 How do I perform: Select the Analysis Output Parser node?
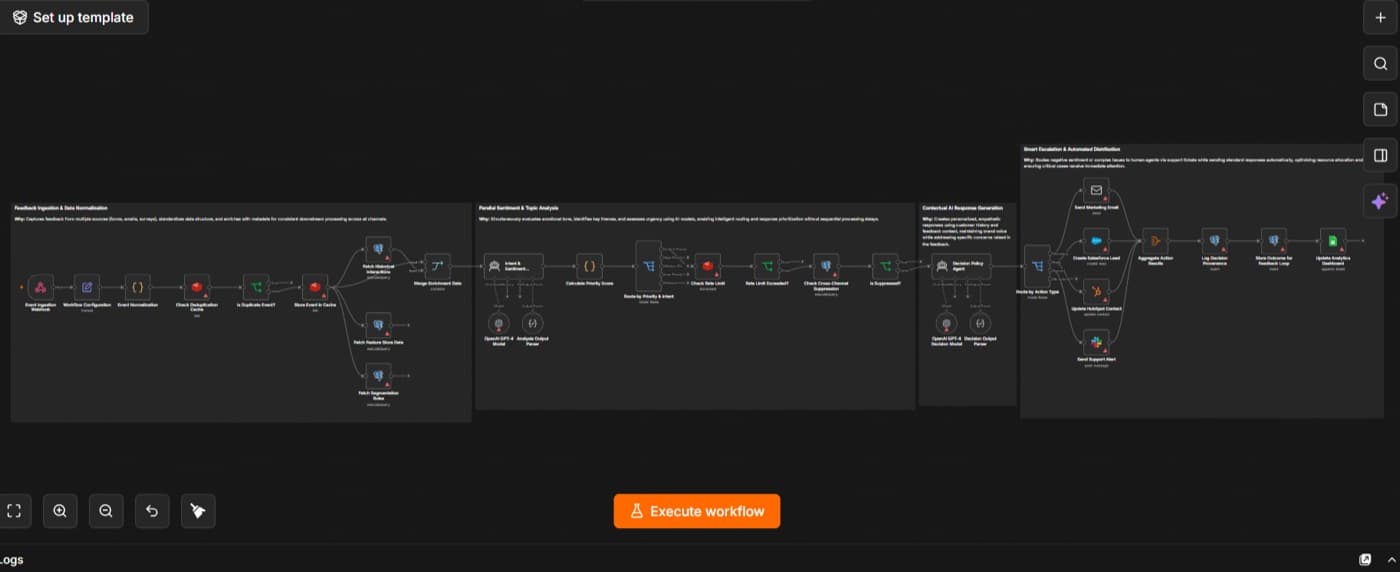tap(533, 324)
